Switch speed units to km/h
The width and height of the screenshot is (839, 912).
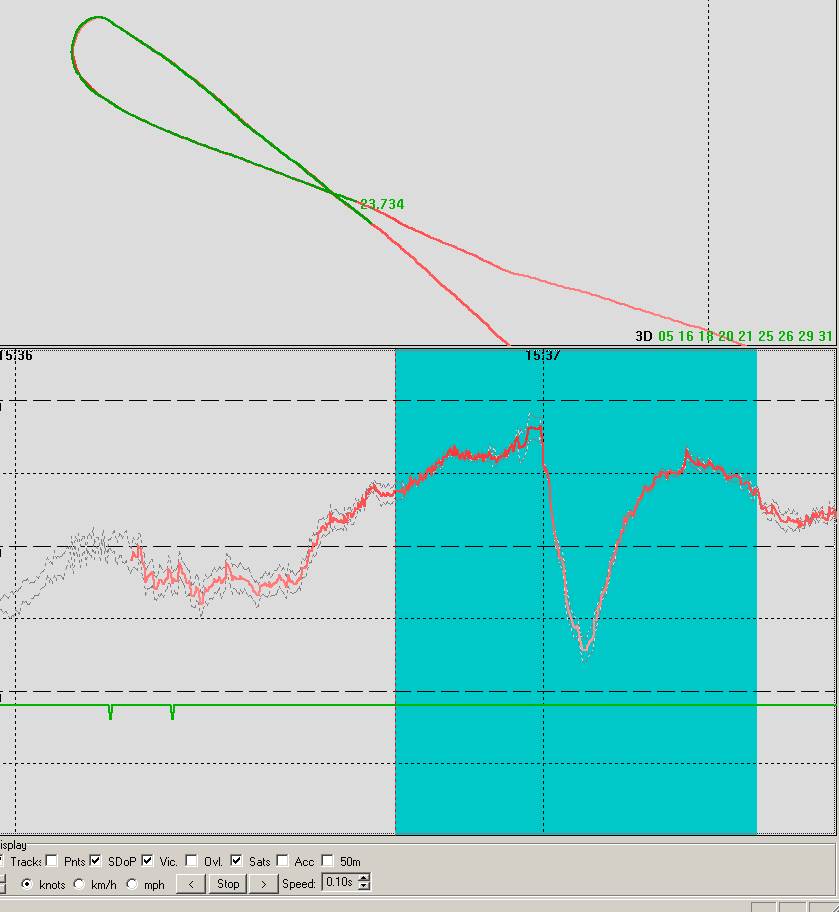point(80,884)
